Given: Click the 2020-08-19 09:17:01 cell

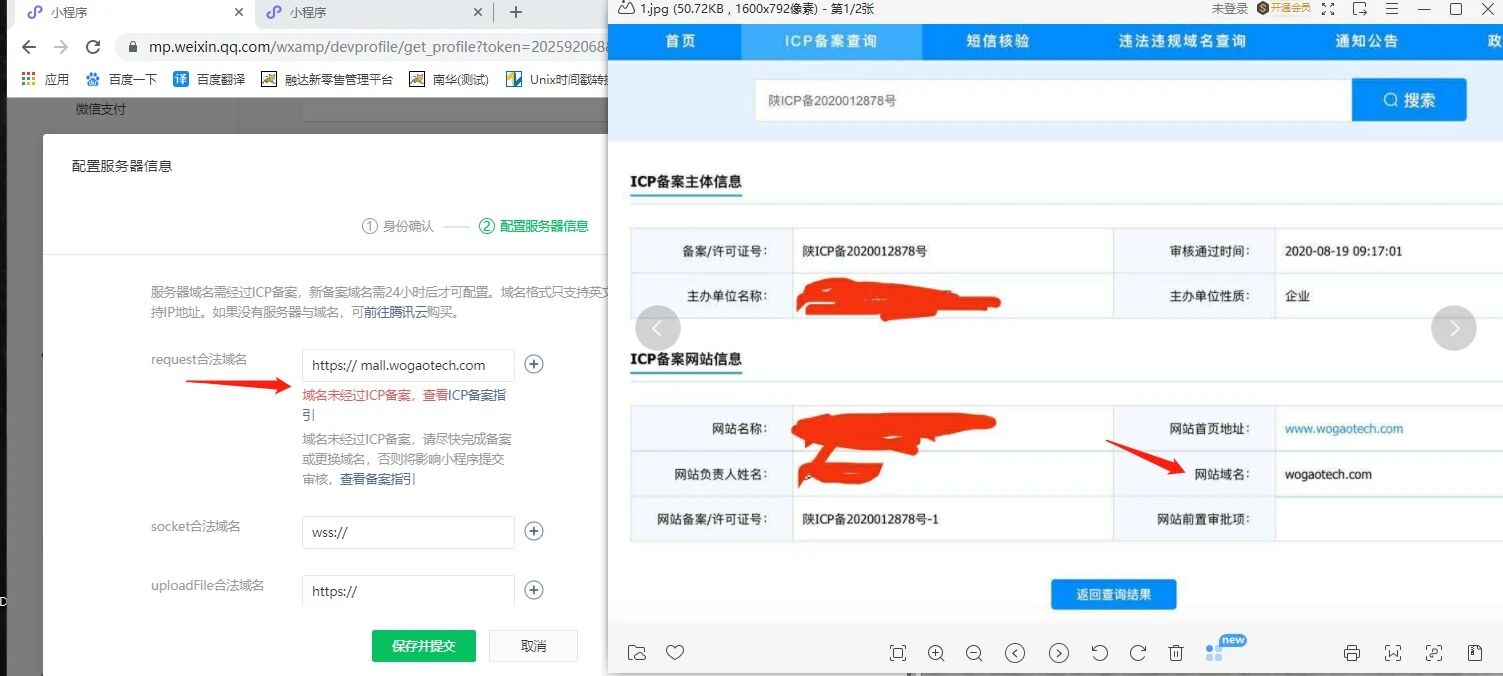Looking at the screenshot, I should (x=1388, y=251).
